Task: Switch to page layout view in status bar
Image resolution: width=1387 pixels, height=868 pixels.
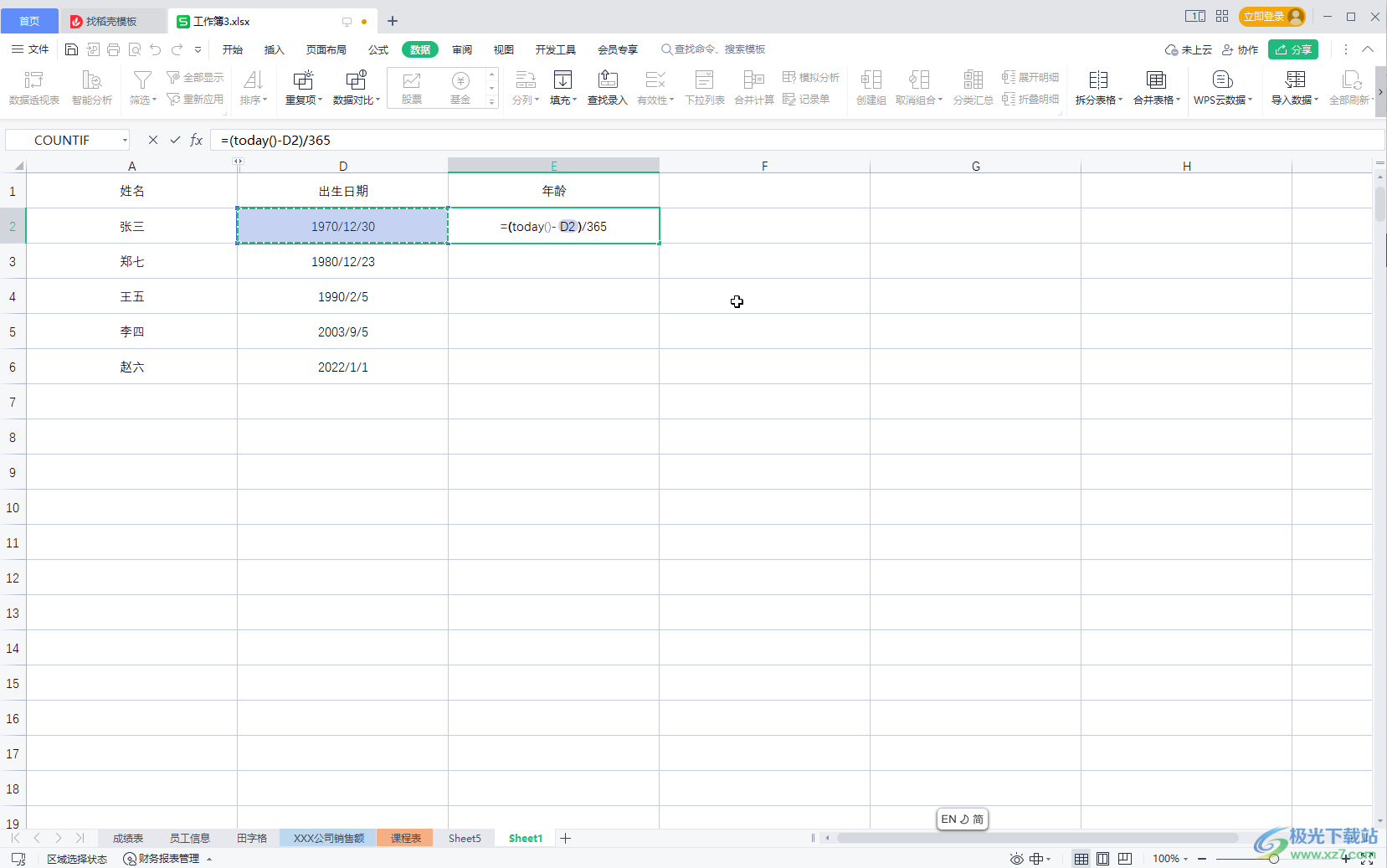Action: tap(1103, 859)
